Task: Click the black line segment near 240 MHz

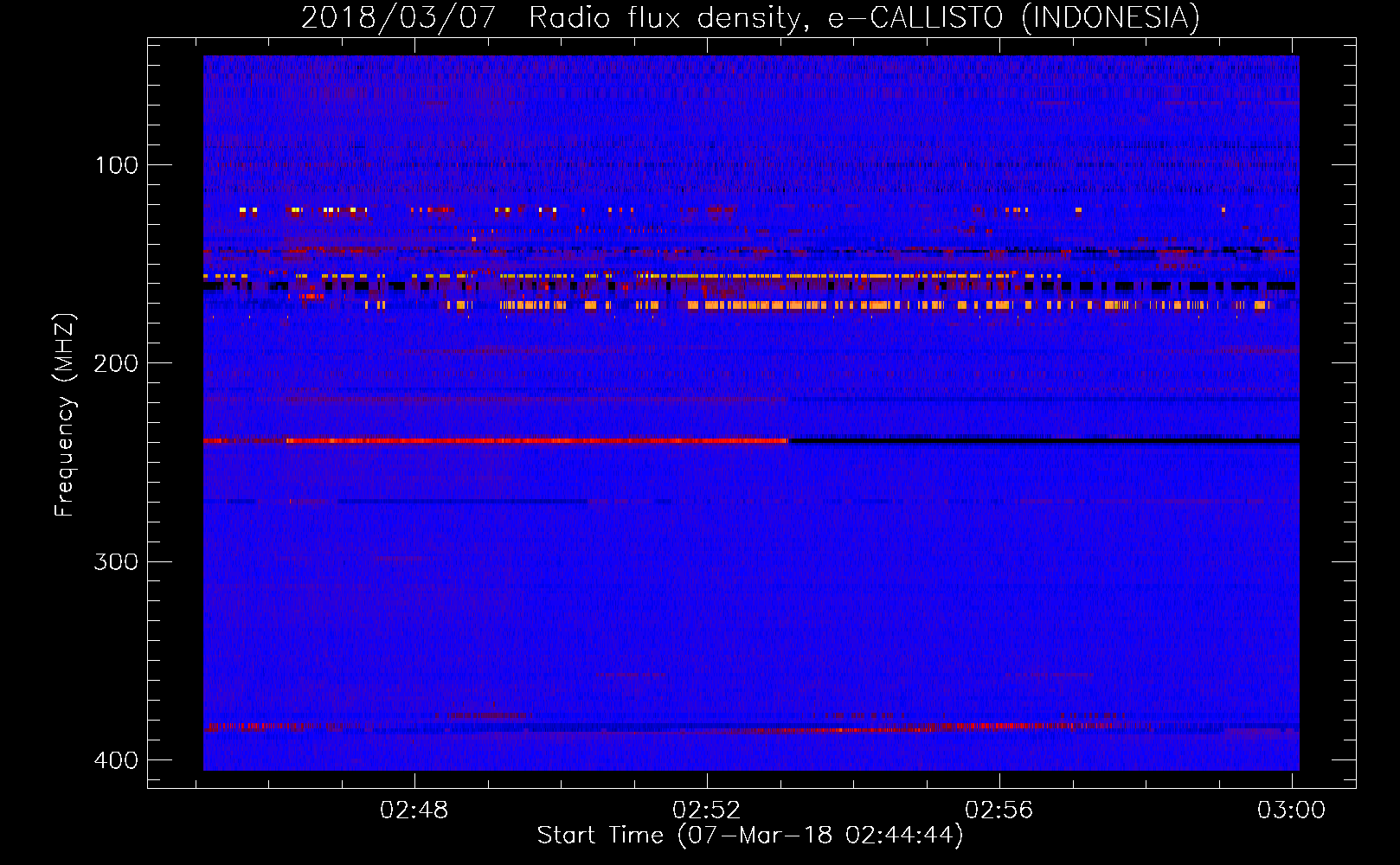Action: 1044,441
